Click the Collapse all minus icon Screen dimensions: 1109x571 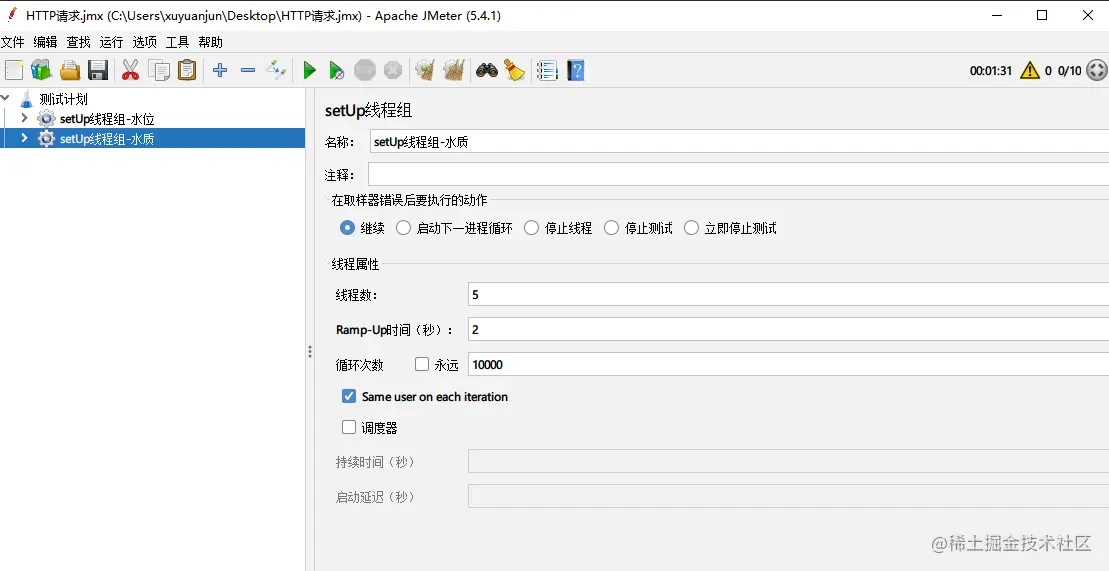(x=248, y=70)
